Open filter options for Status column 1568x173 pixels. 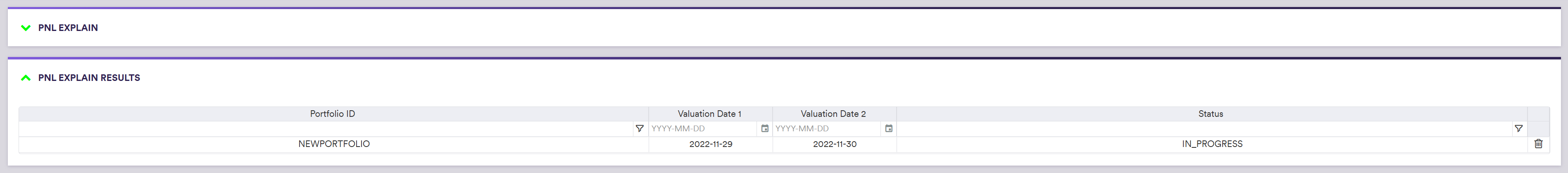pos(1518,128)
